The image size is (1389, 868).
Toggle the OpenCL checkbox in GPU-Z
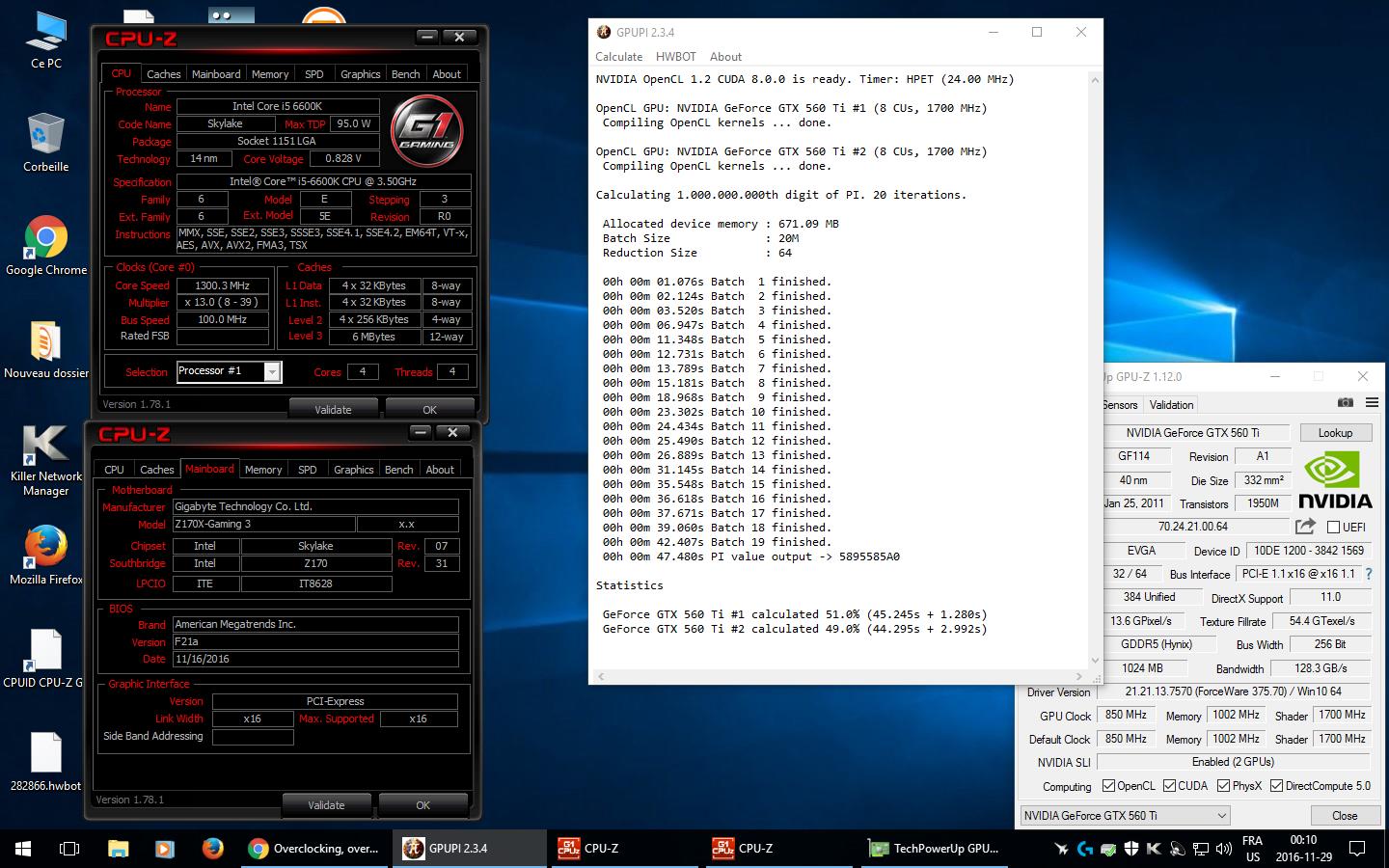coord(1108,786)
